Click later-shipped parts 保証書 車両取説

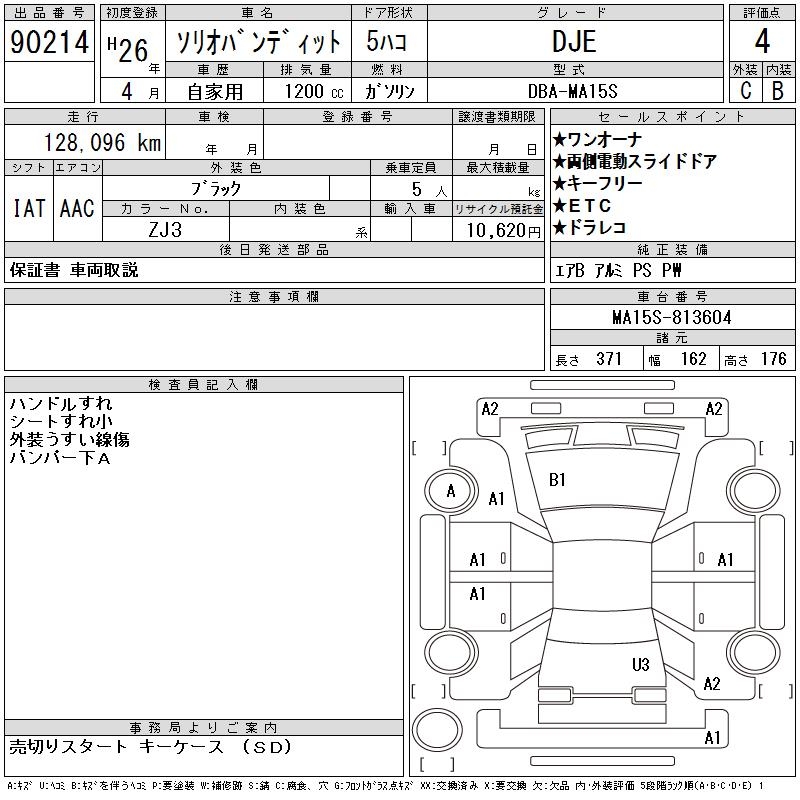pyautogui.click(x=74, y=270)
